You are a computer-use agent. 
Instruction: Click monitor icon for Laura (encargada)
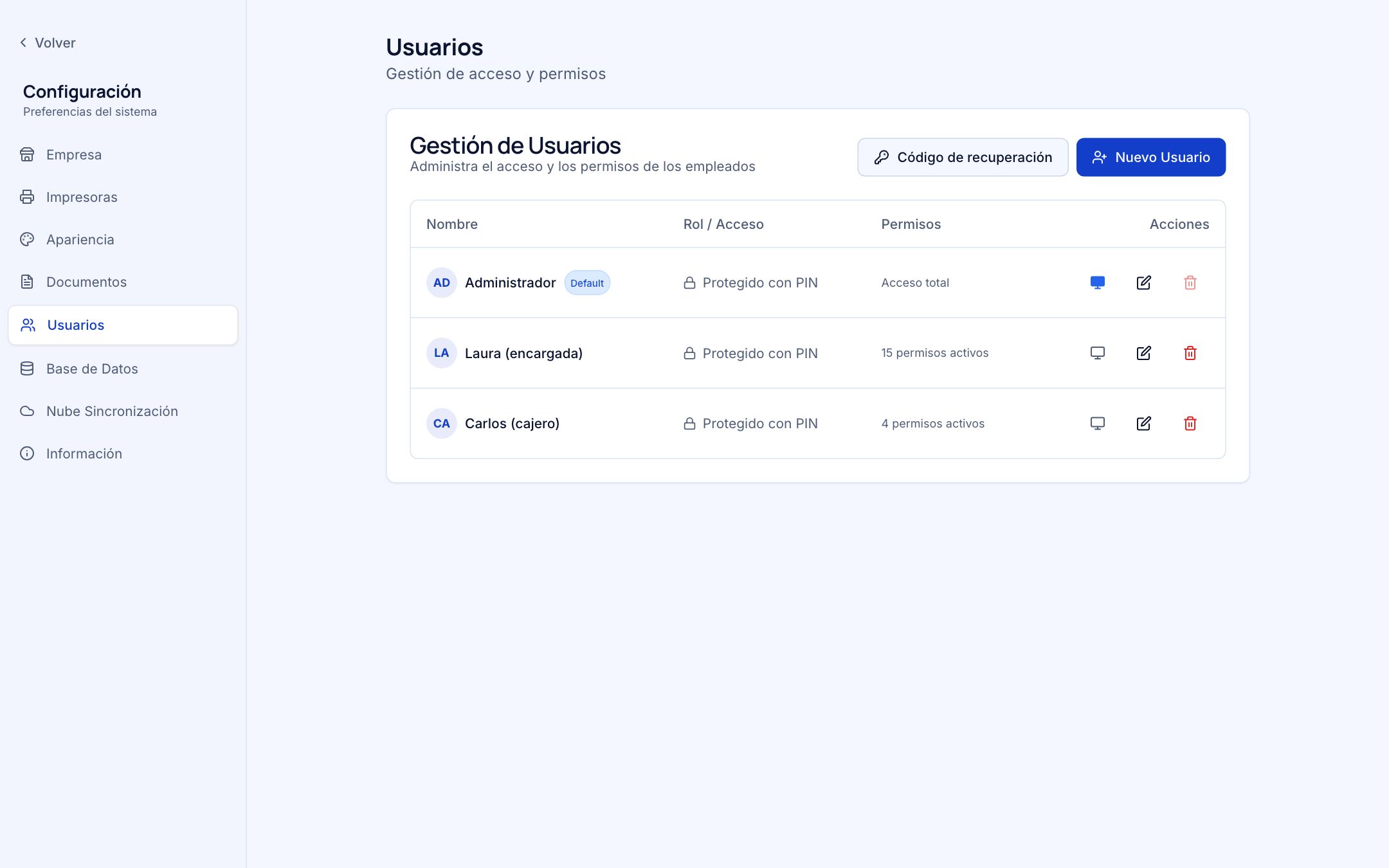[1098, 353]
